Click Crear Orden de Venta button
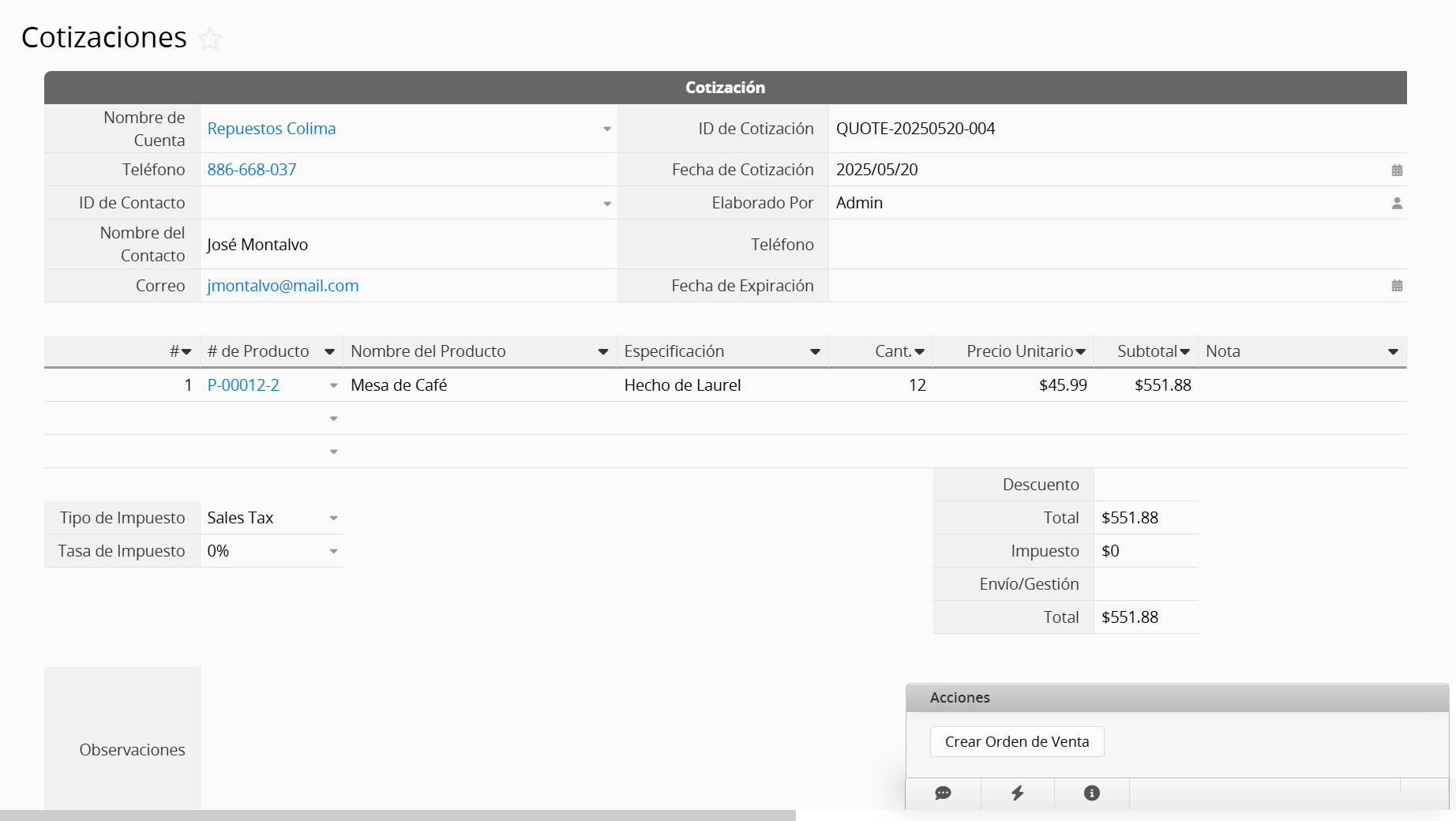The height and width of the screenshot is (821, 1456). point(1016,742)
